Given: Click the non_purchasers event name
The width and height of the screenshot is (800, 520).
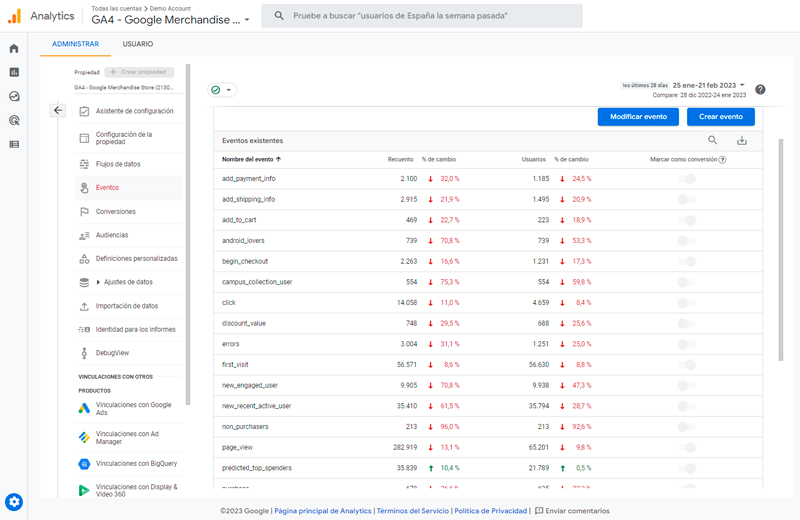Looking at the screenshot, I should pos(245,427).
